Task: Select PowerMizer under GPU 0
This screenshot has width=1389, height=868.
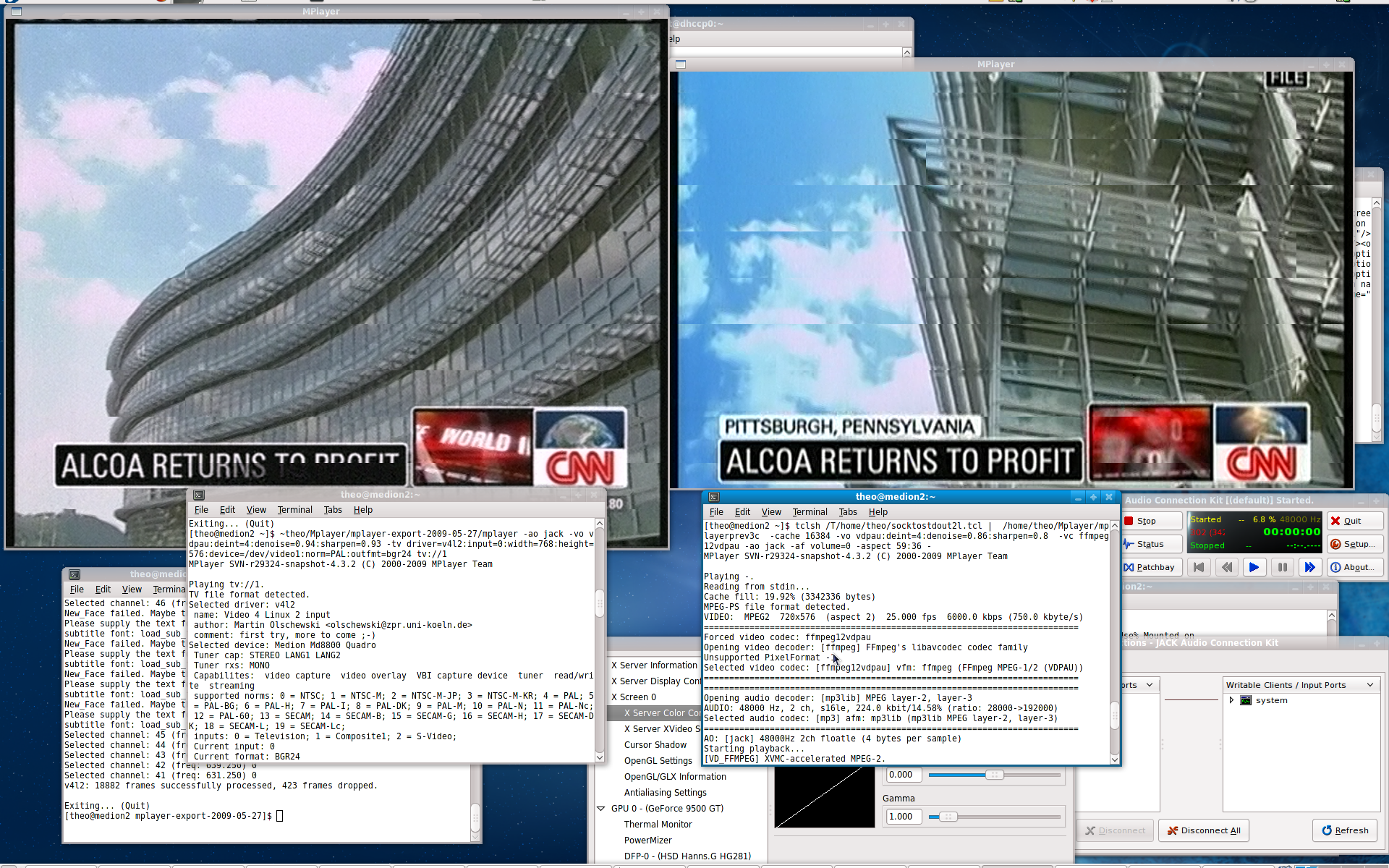Action: pos(648,841)
